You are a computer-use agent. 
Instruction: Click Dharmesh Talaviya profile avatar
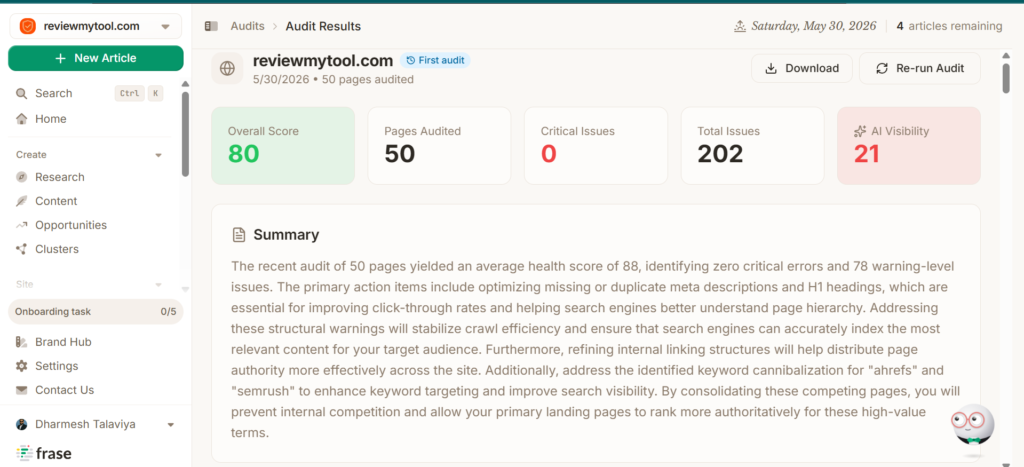[x=22, y=425]
